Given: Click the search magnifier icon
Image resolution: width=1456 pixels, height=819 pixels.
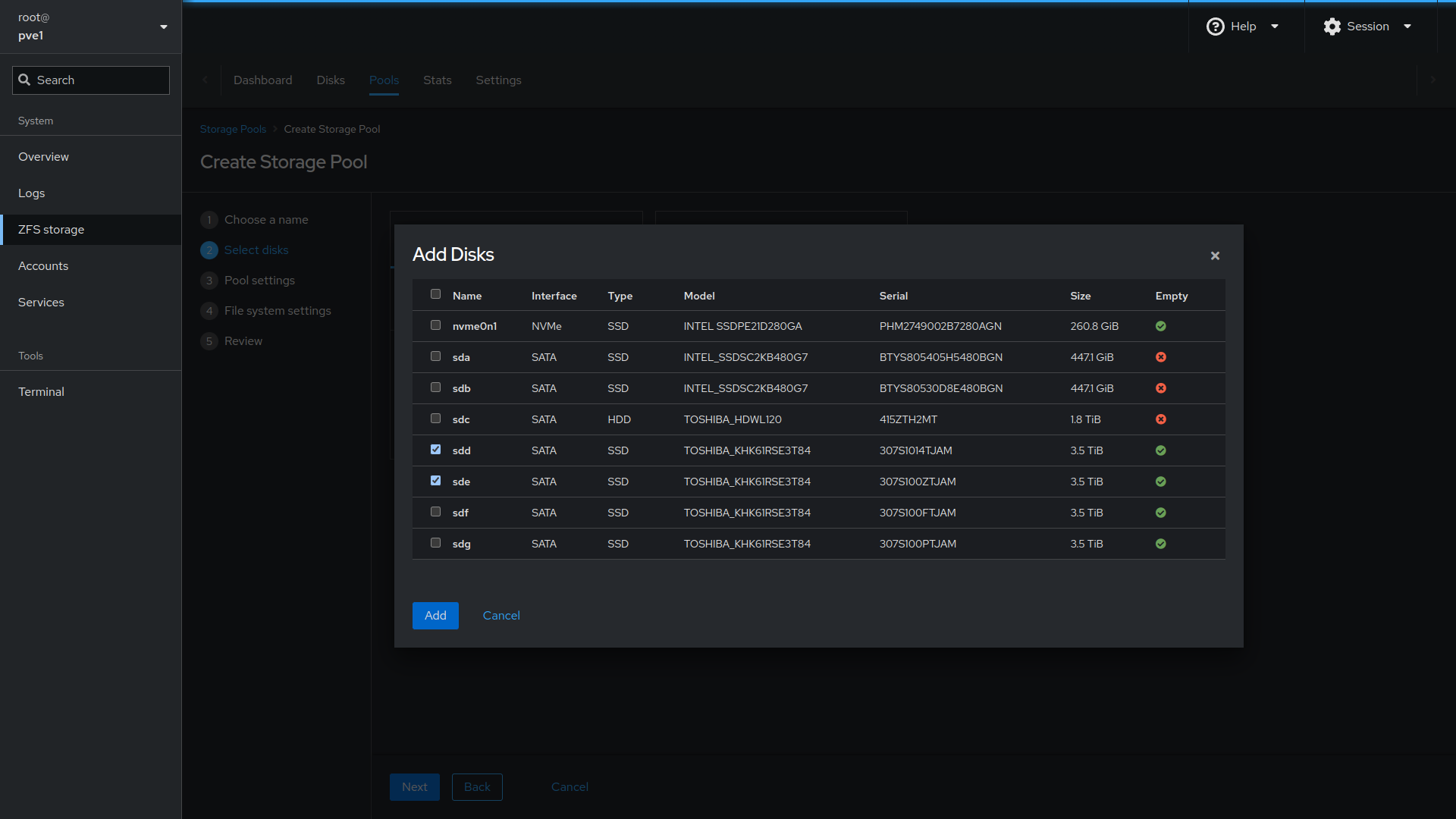Looking at the screenshot, I should coord(24,80).
